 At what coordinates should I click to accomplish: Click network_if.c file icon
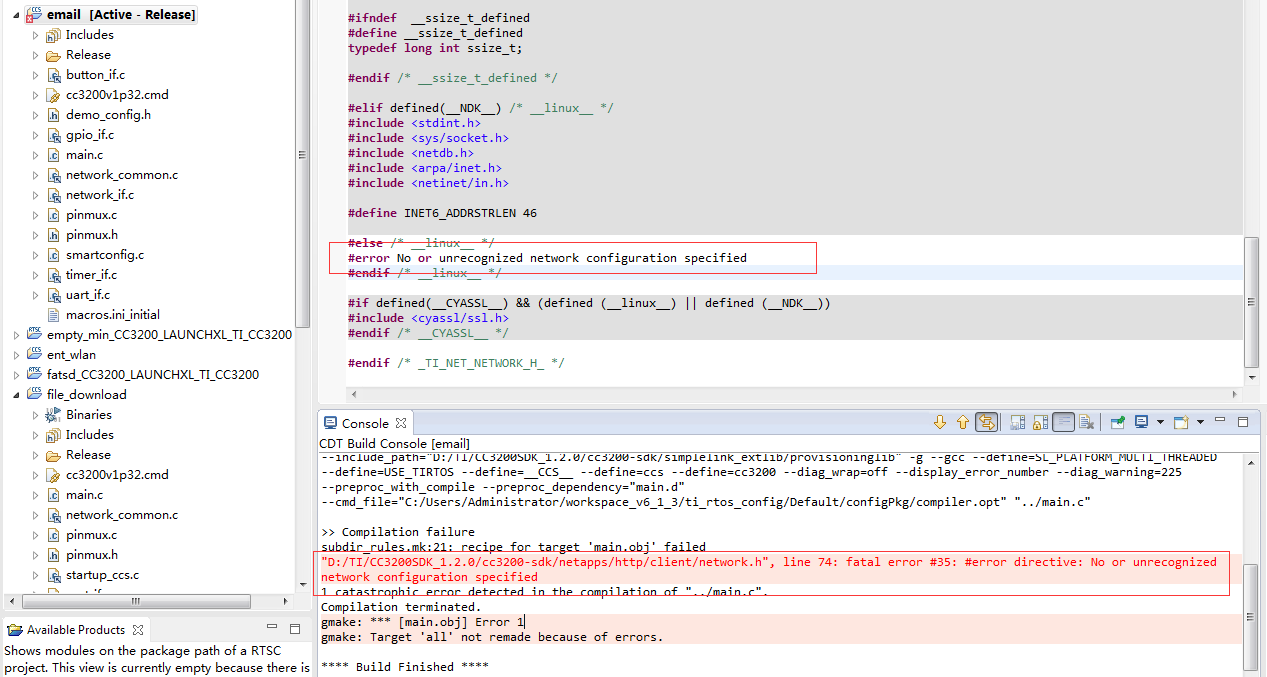click(x=53, y=195)
